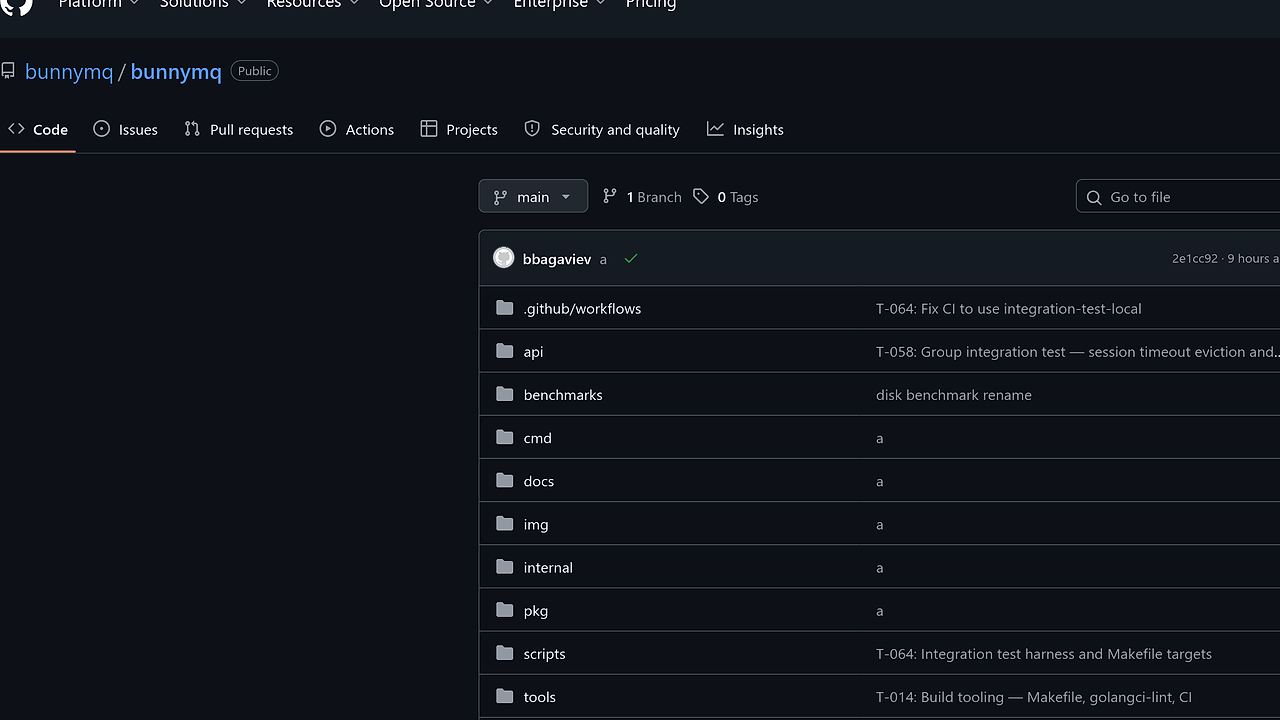Screen dimensions: 1280x720
Task: Click the folder icon for cmd
Action: pos(505,437)
